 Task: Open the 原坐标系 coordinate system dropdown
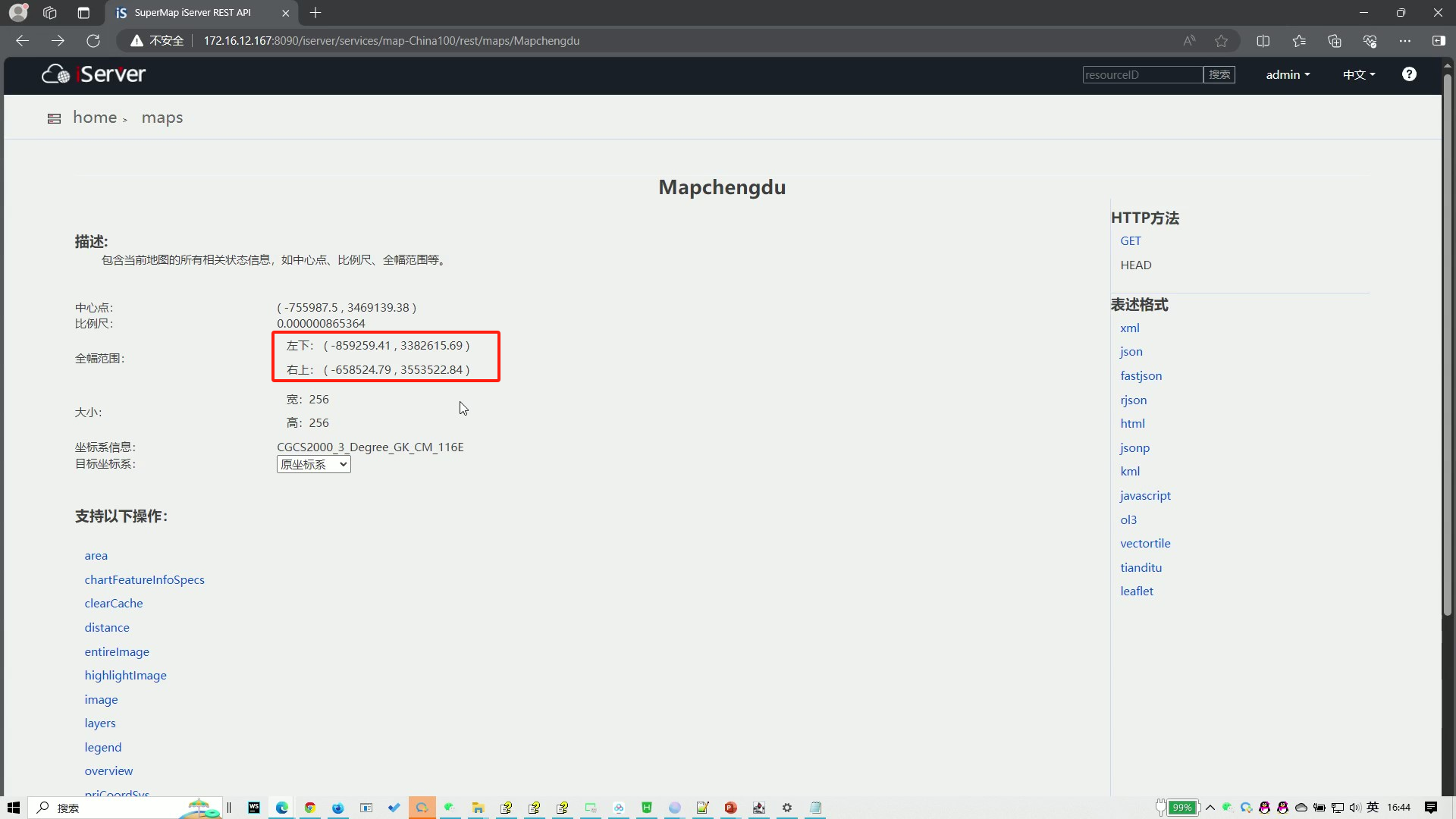coord(313,464)
